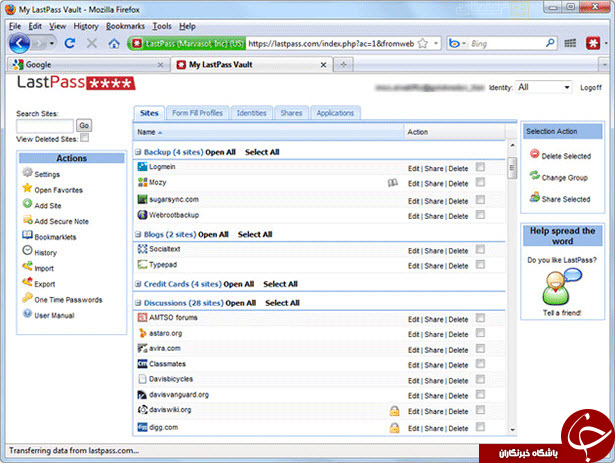Tick the Webrootbackup checkbox

480,215
